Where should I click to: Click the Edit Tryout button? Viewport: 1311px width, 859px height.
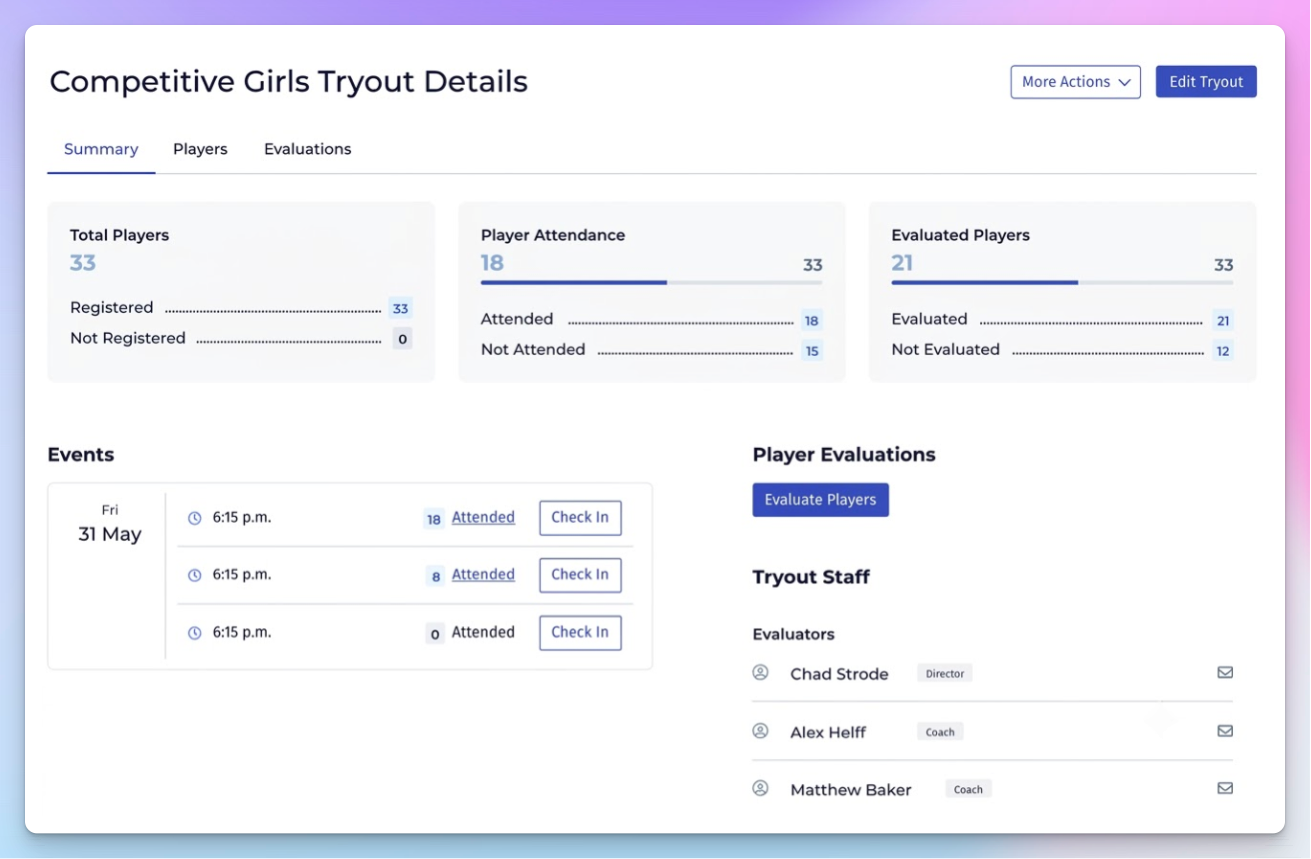(x=1206, y=82)
